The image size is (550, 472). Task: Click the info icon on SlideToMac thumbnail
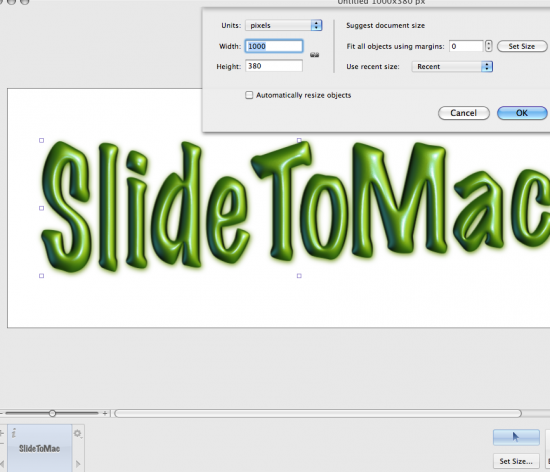[14, 433]
